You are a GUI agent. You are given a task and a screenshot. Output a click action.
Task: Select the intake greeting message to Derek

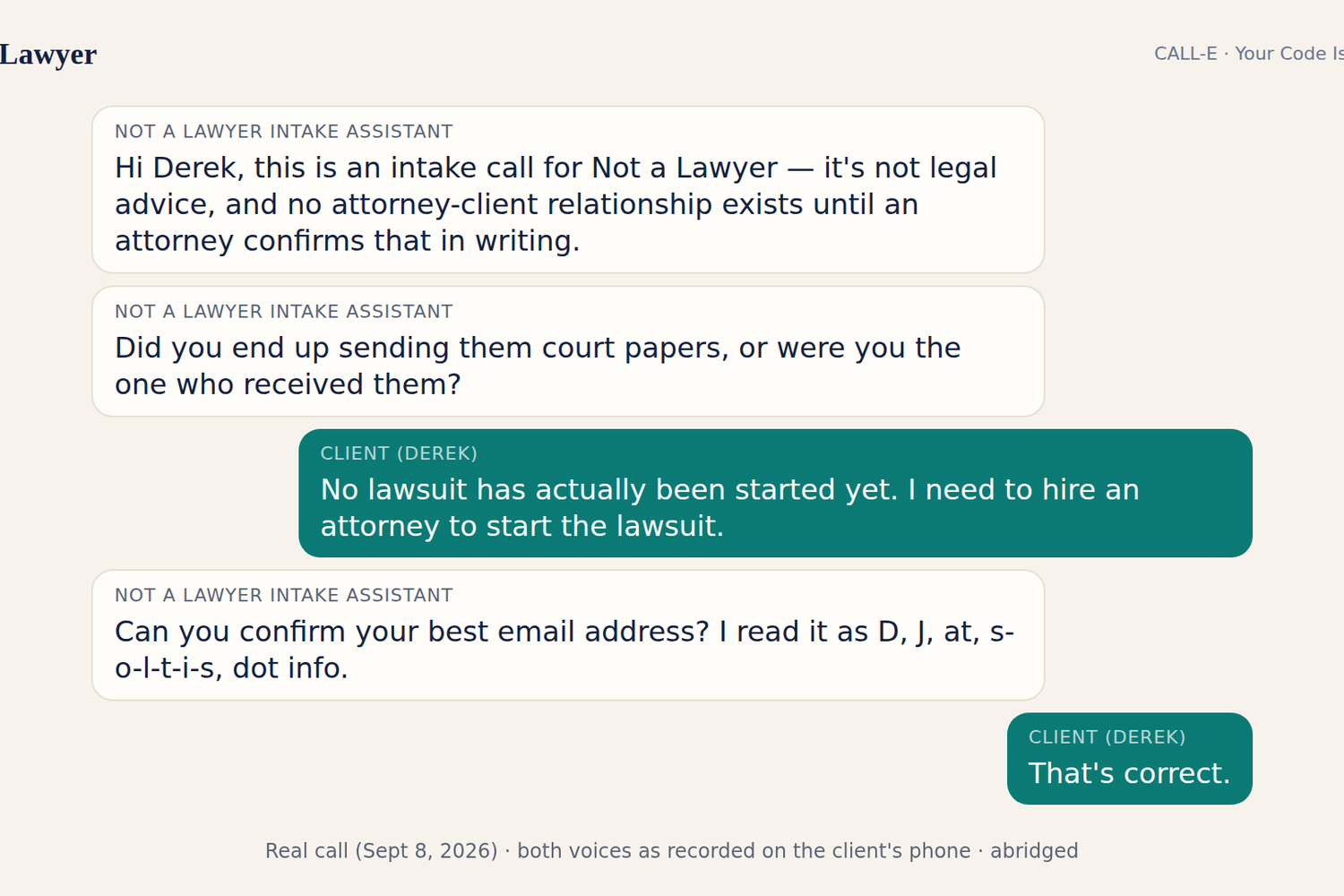point(568,190)
